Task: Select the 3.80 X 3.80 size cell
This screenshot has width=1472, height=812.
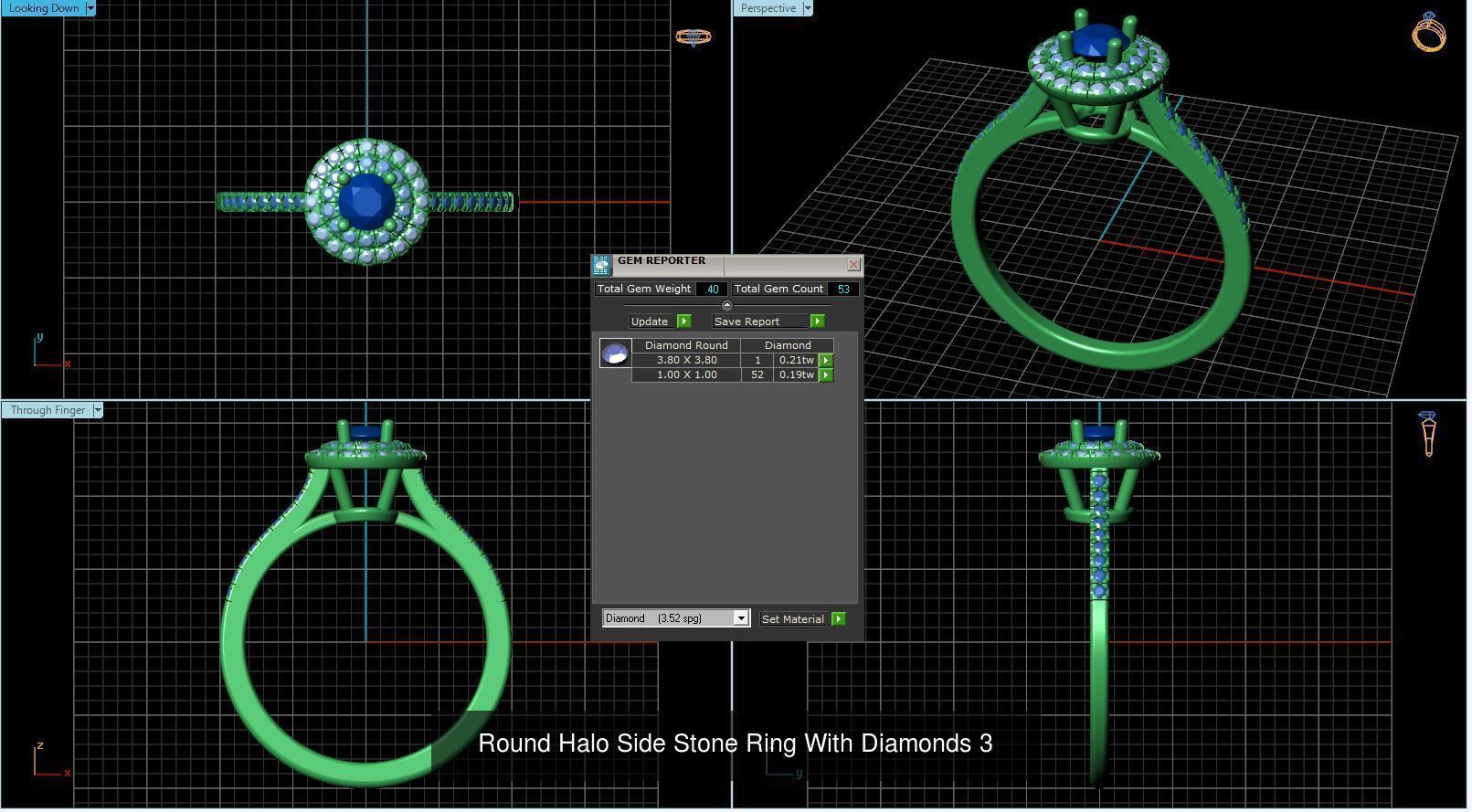Action: 686,361
